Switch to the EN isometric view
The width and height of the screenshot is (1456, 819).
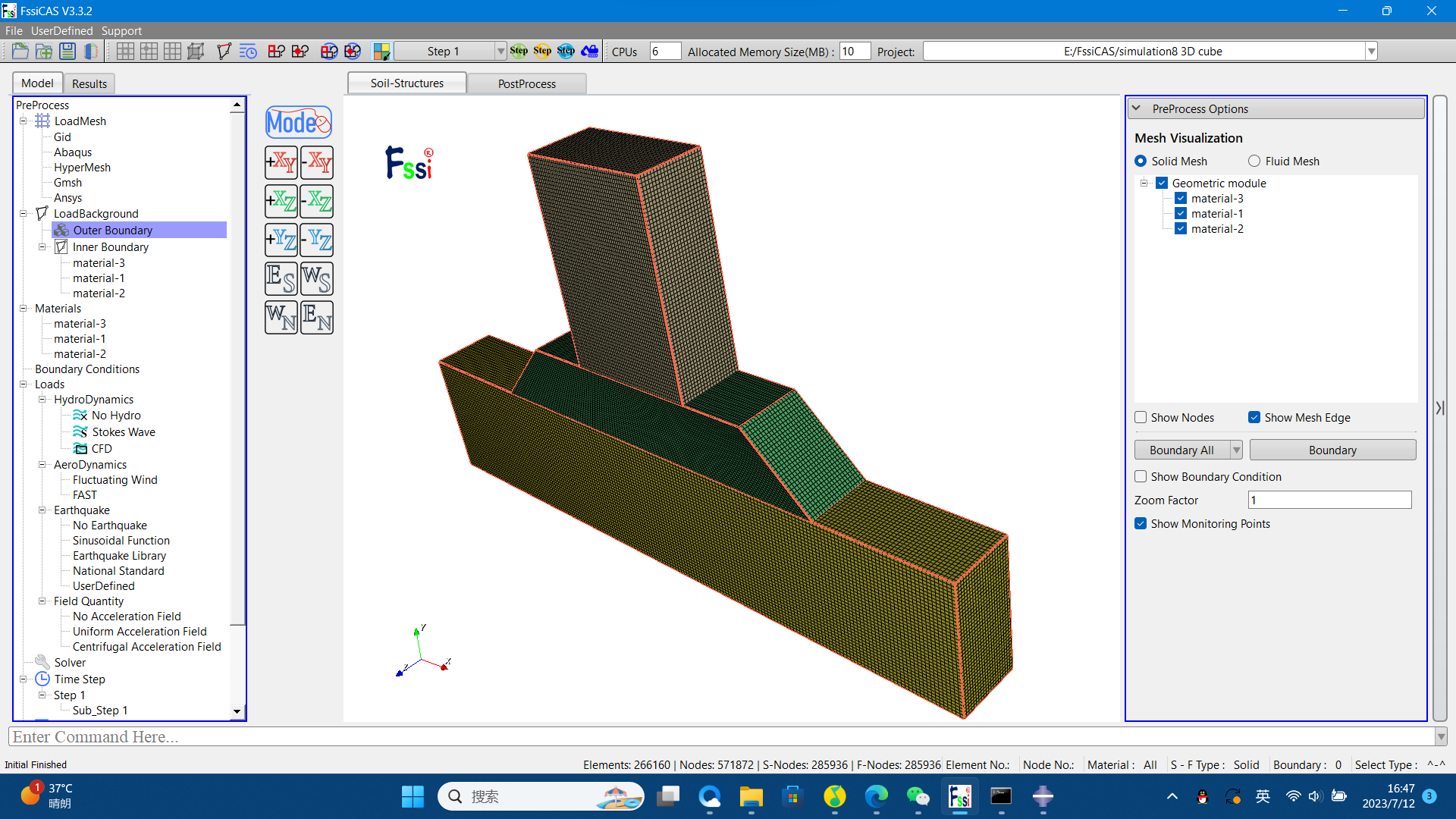(317, 317)
